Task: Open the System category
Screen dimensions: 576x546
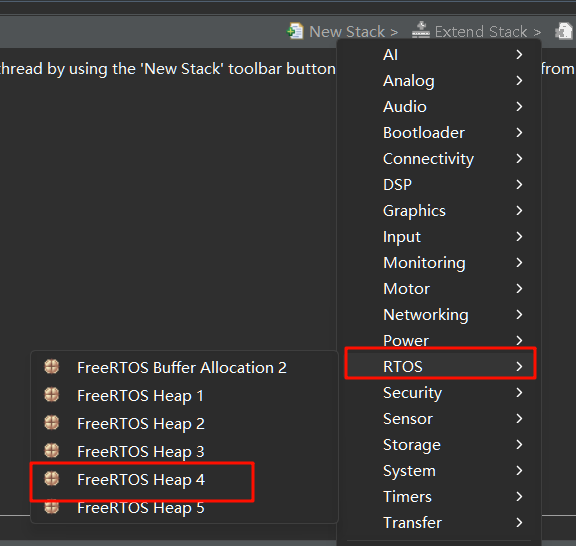Action: (439, 471)
